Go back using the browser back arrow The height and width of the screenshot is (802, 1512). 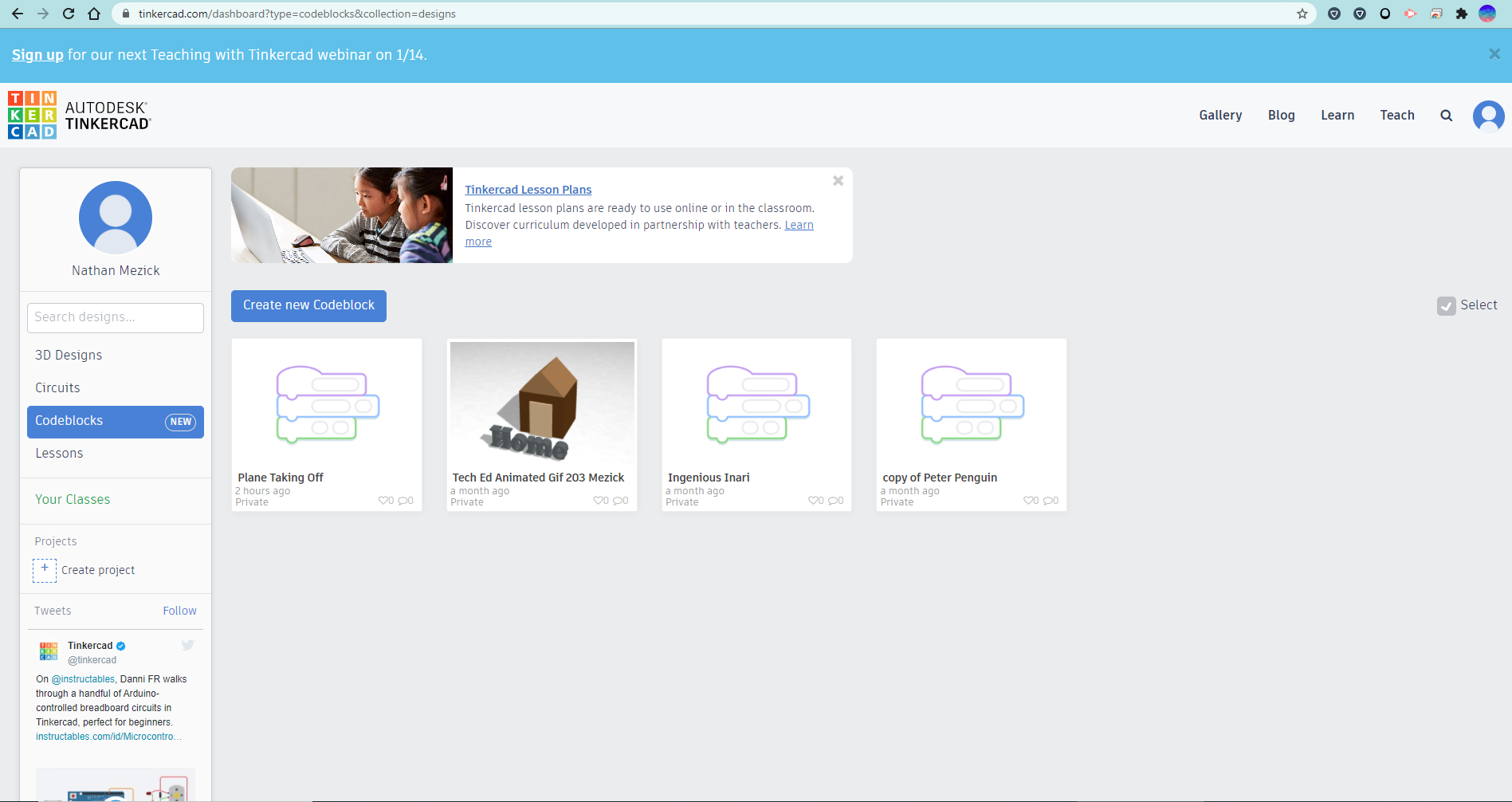coord(18,14)
